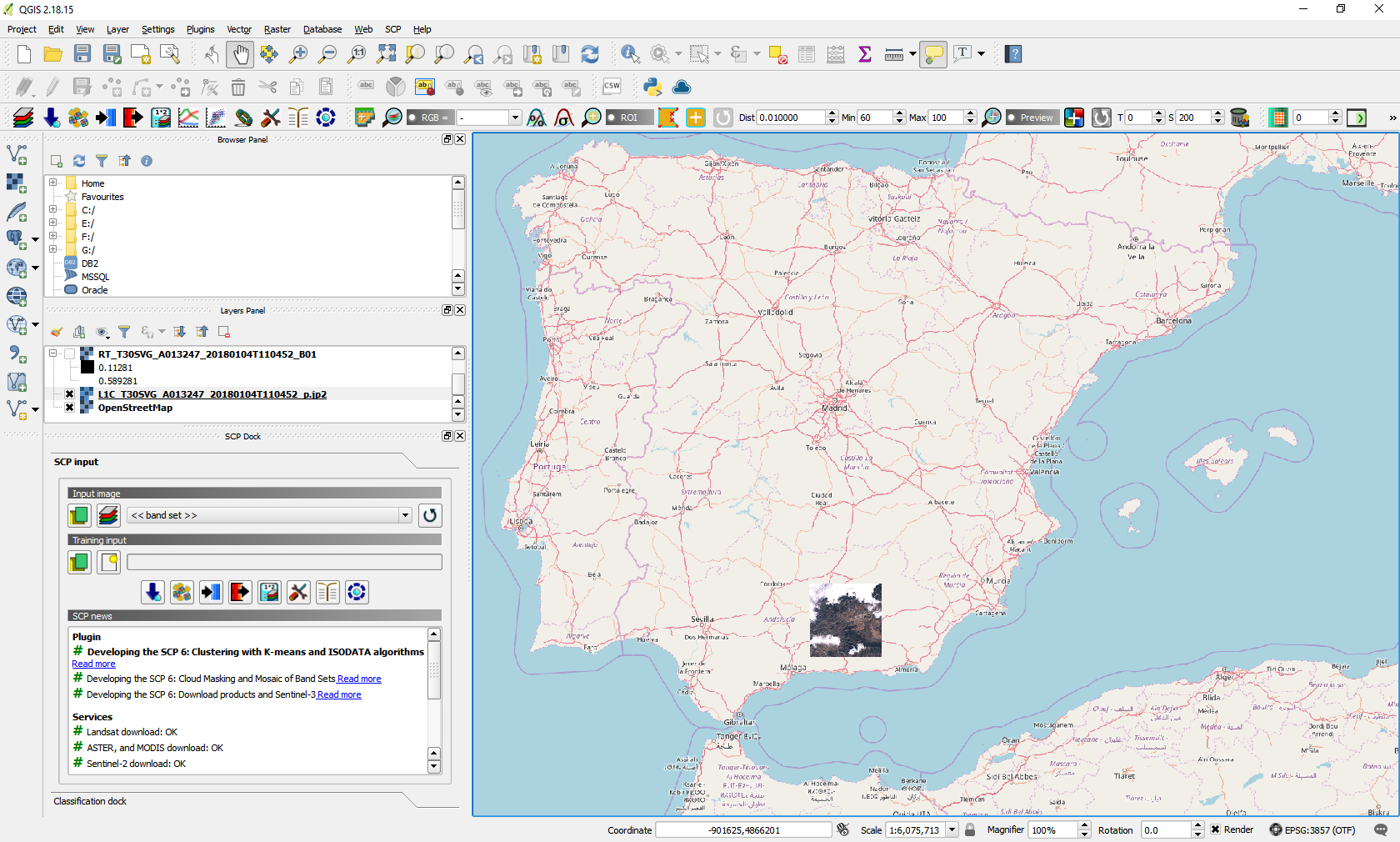Open the band set input image dropdown
This screenshot has width=1400, height=842.
(405, 515)
